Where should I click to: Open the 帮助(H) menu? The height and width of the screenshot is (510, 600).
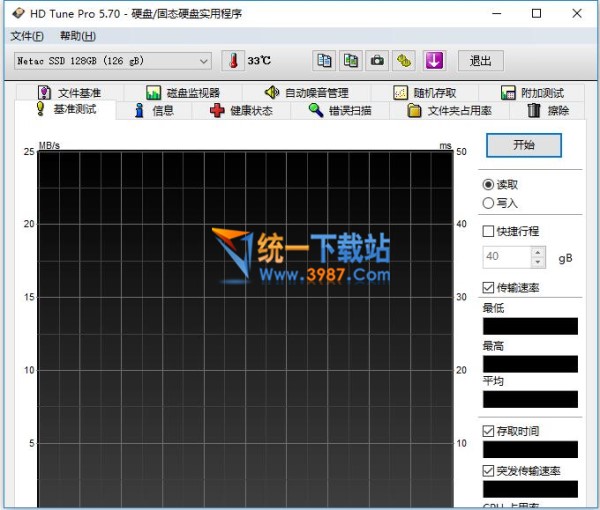click(78, 36)
